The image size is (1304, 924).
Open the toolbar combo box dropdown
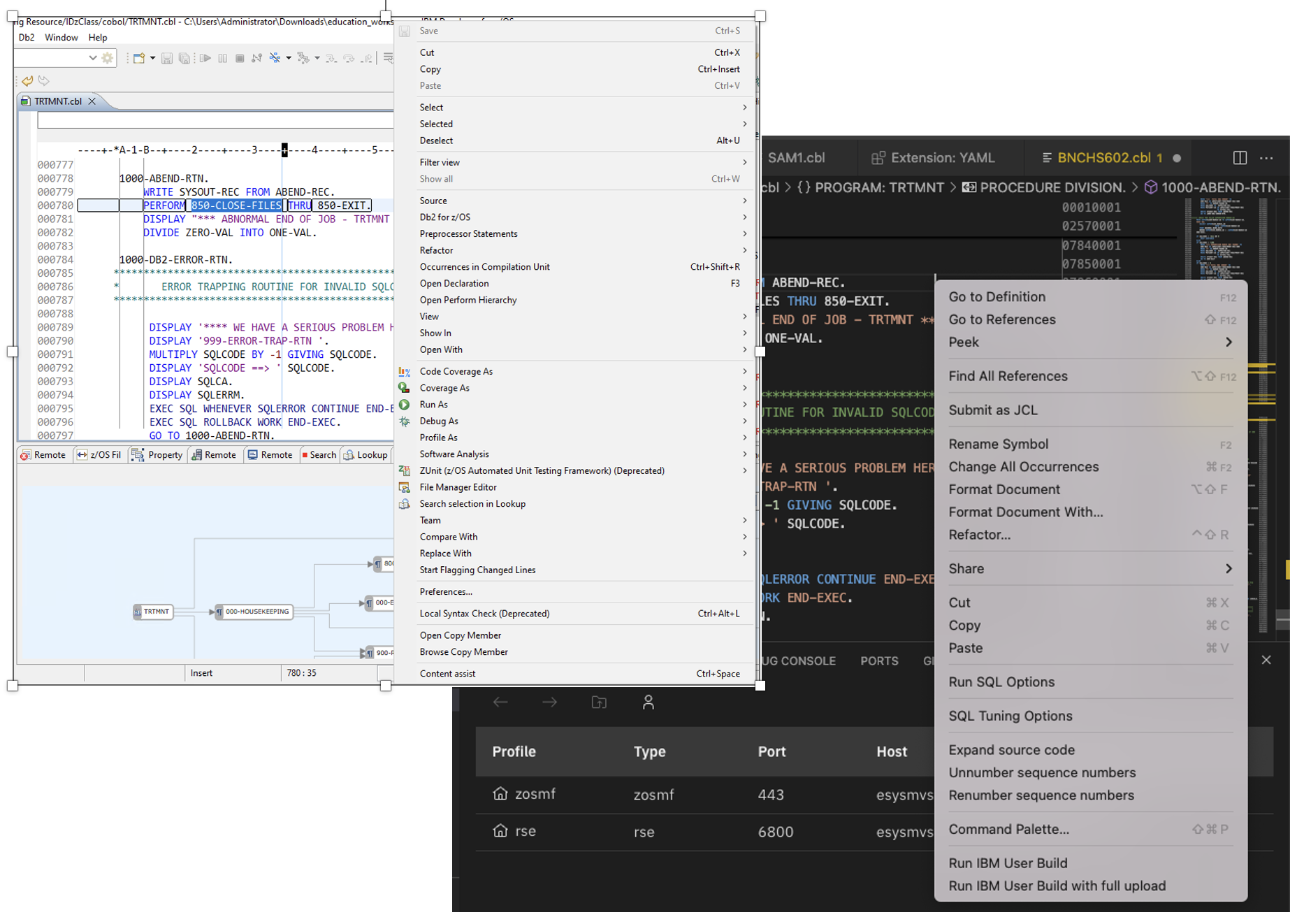pyautogui.click(x=92, y=58)
